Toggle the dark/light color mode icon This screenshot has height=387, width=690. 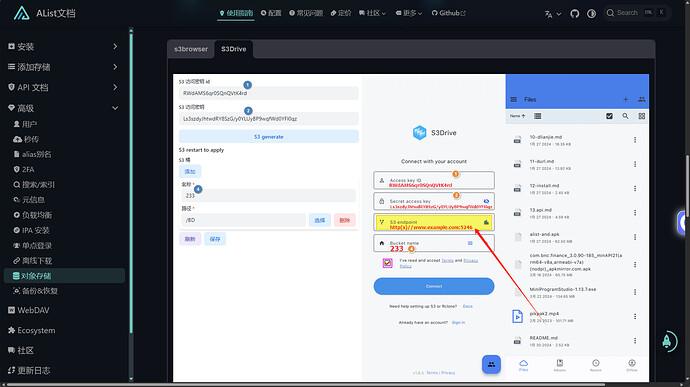point(591,14)
